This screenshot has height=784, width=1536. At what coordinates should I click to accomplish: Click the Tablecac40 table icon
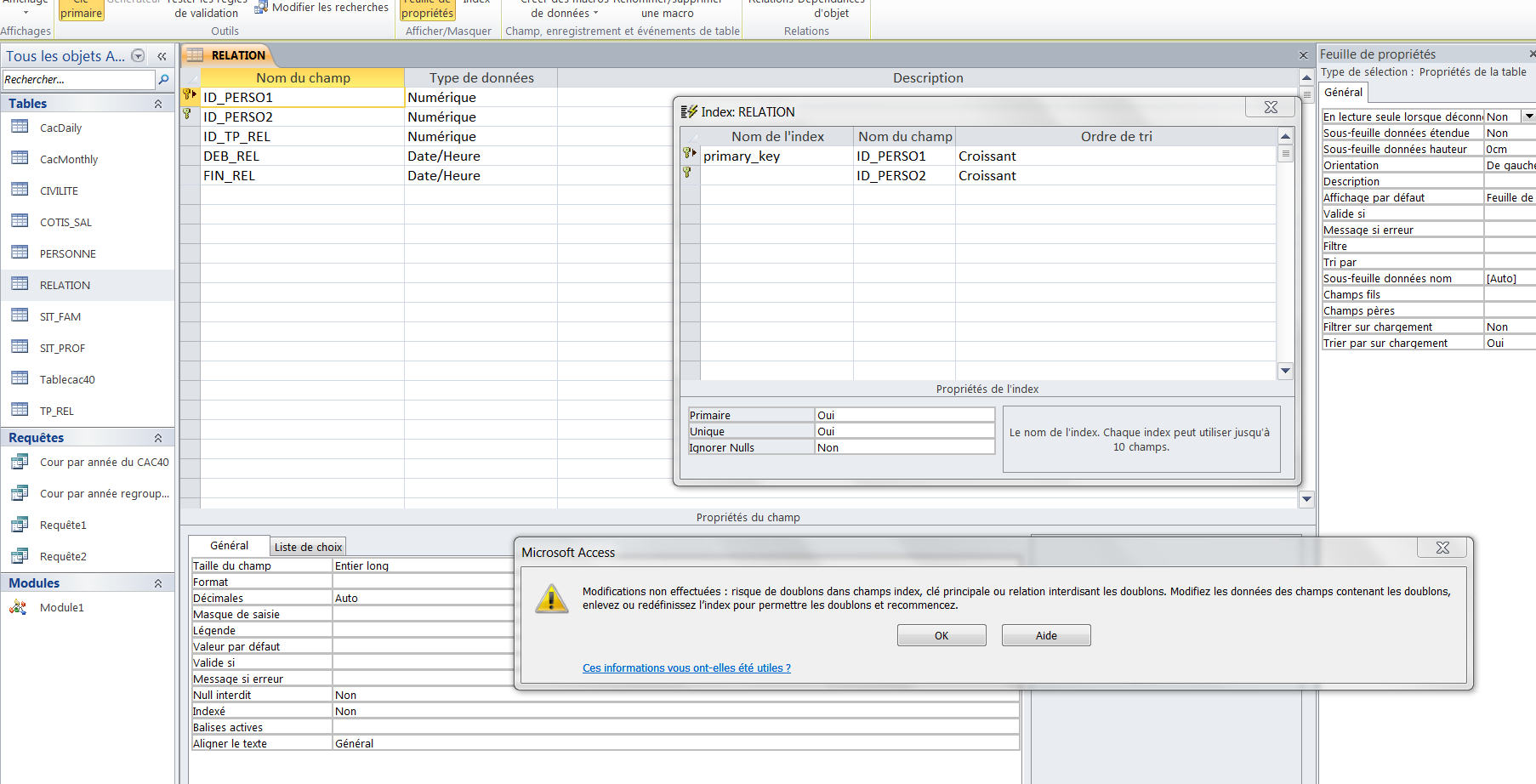(x=20, y=378)
